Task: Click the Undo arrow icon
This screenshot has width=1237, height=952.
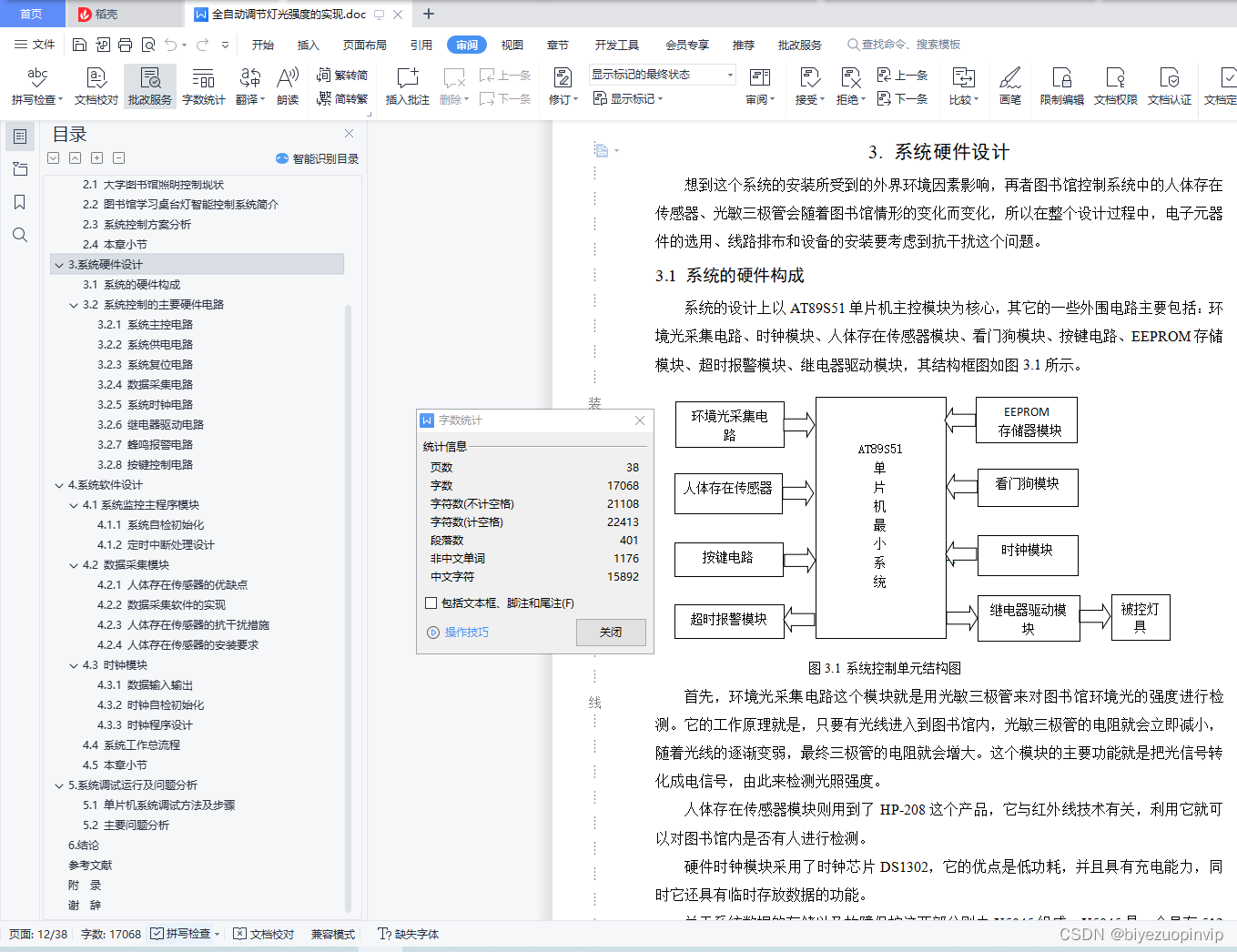Action: [x=170, y=45]
